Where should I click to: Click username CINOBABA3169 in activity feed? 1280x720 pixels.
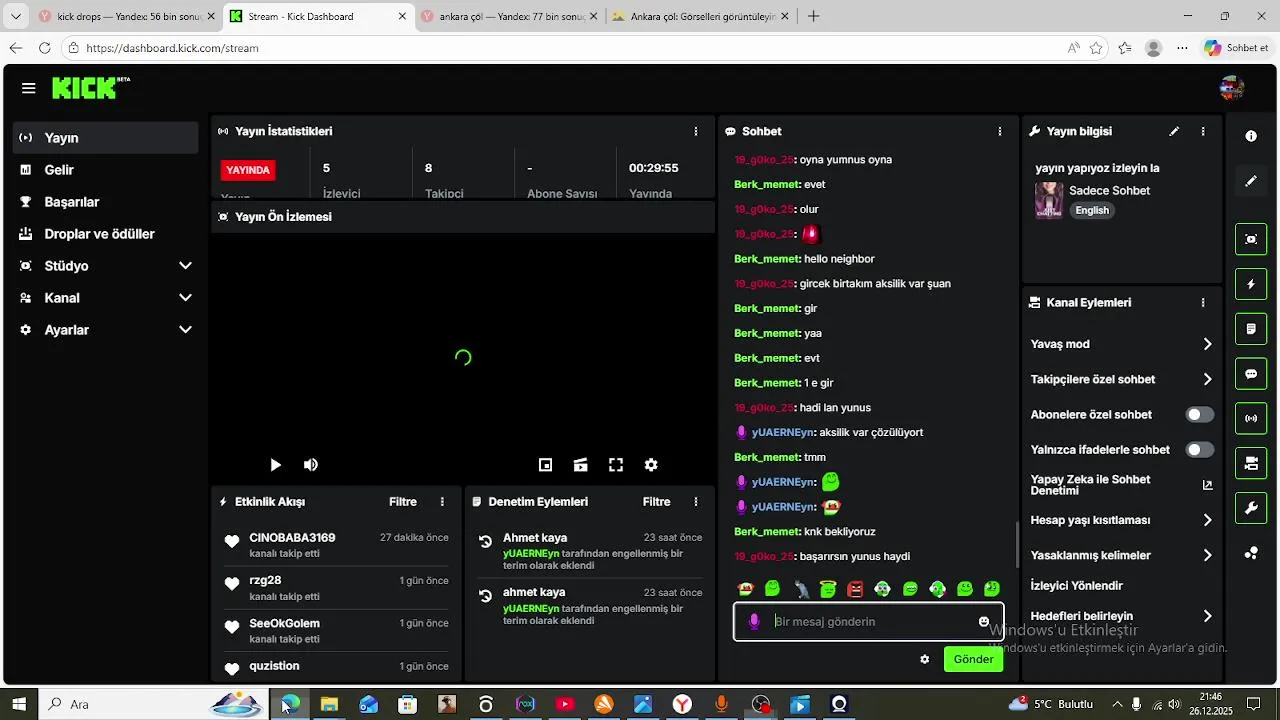[292, 538]
